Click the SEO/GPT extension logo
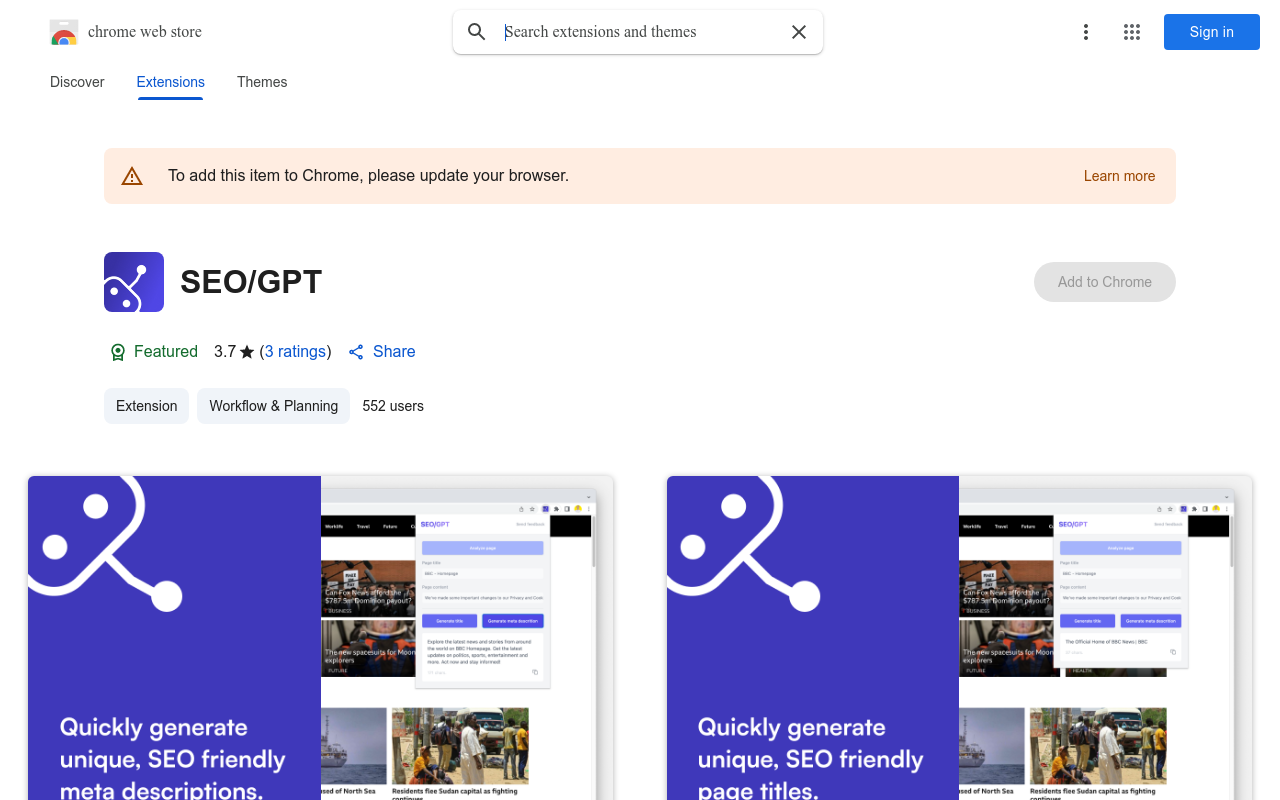Viewport: 1280px width, 800px height. (133, 282)
